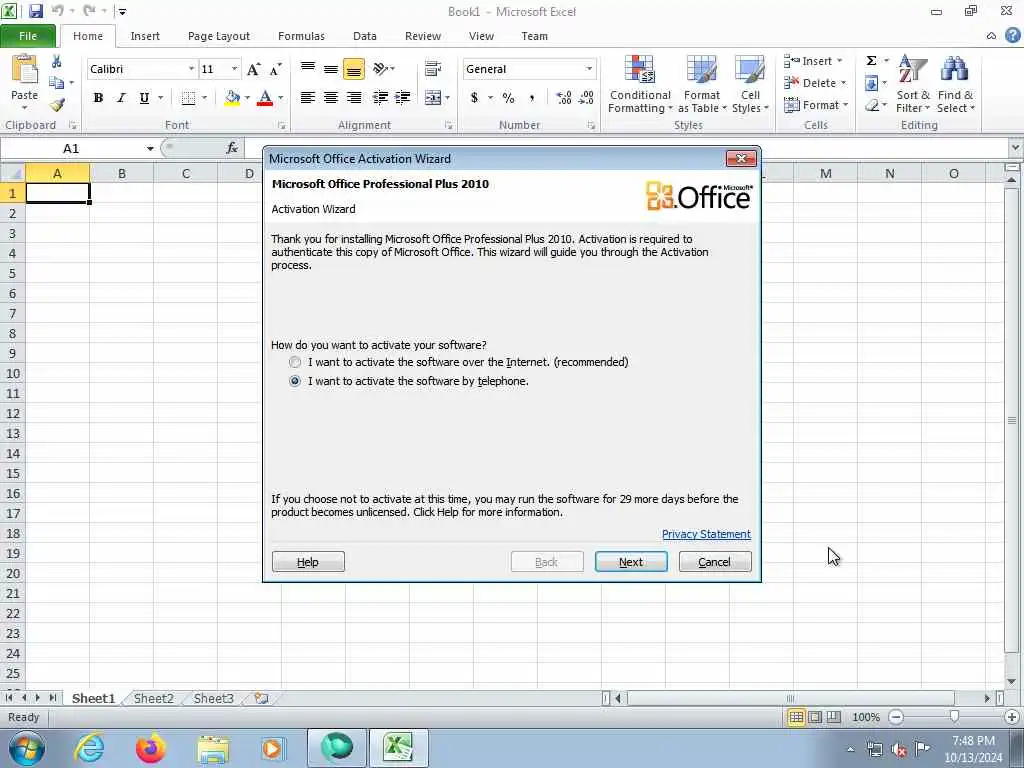Image resolution: width=1024 pixels, height=768 pixels.
Task: Open Internet Explorer from the taskbar
Action: pyautogui.click(x=89, y=748)
